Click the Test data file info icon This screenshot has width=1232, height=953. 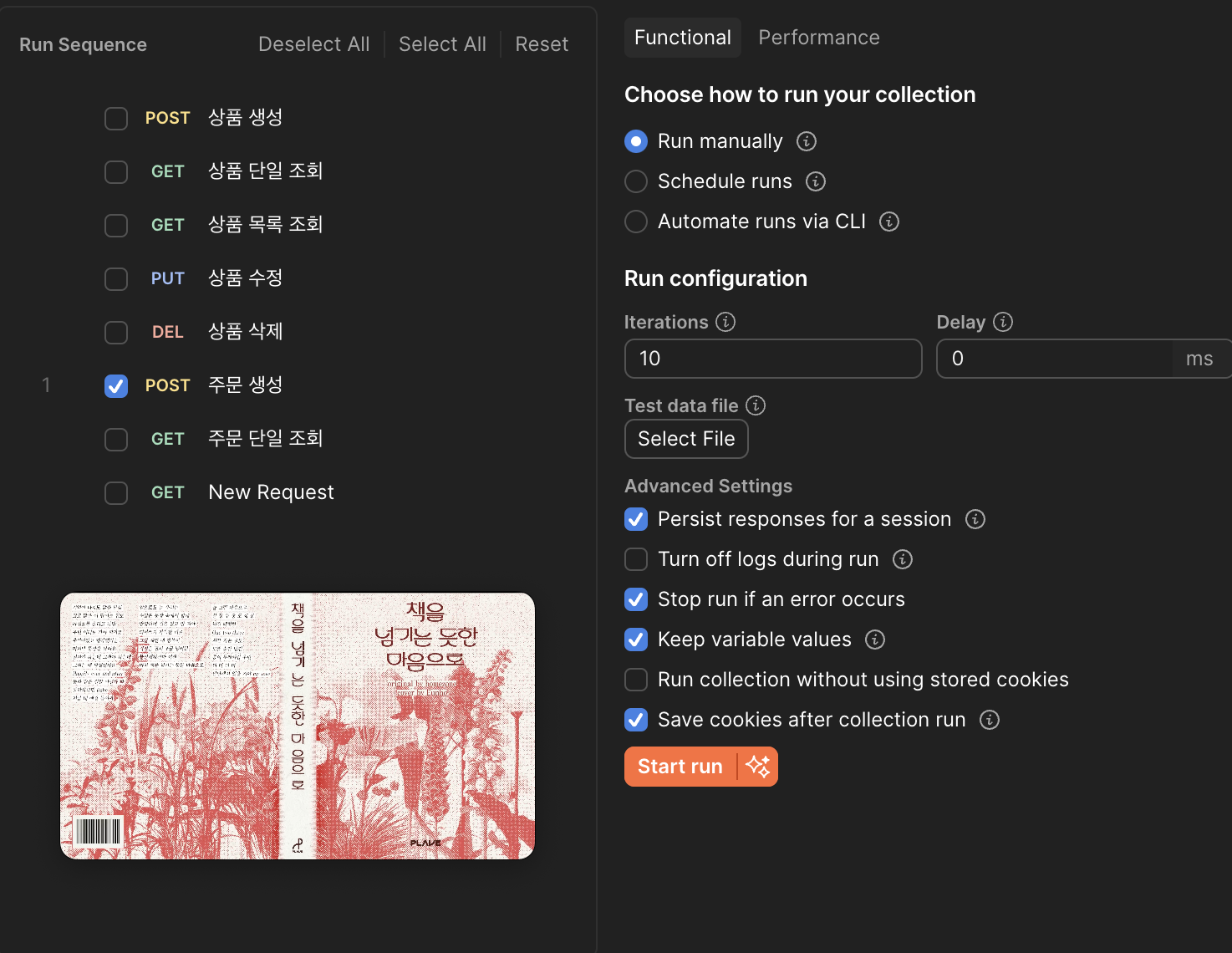pyautogui.click(x=756, y=405)
